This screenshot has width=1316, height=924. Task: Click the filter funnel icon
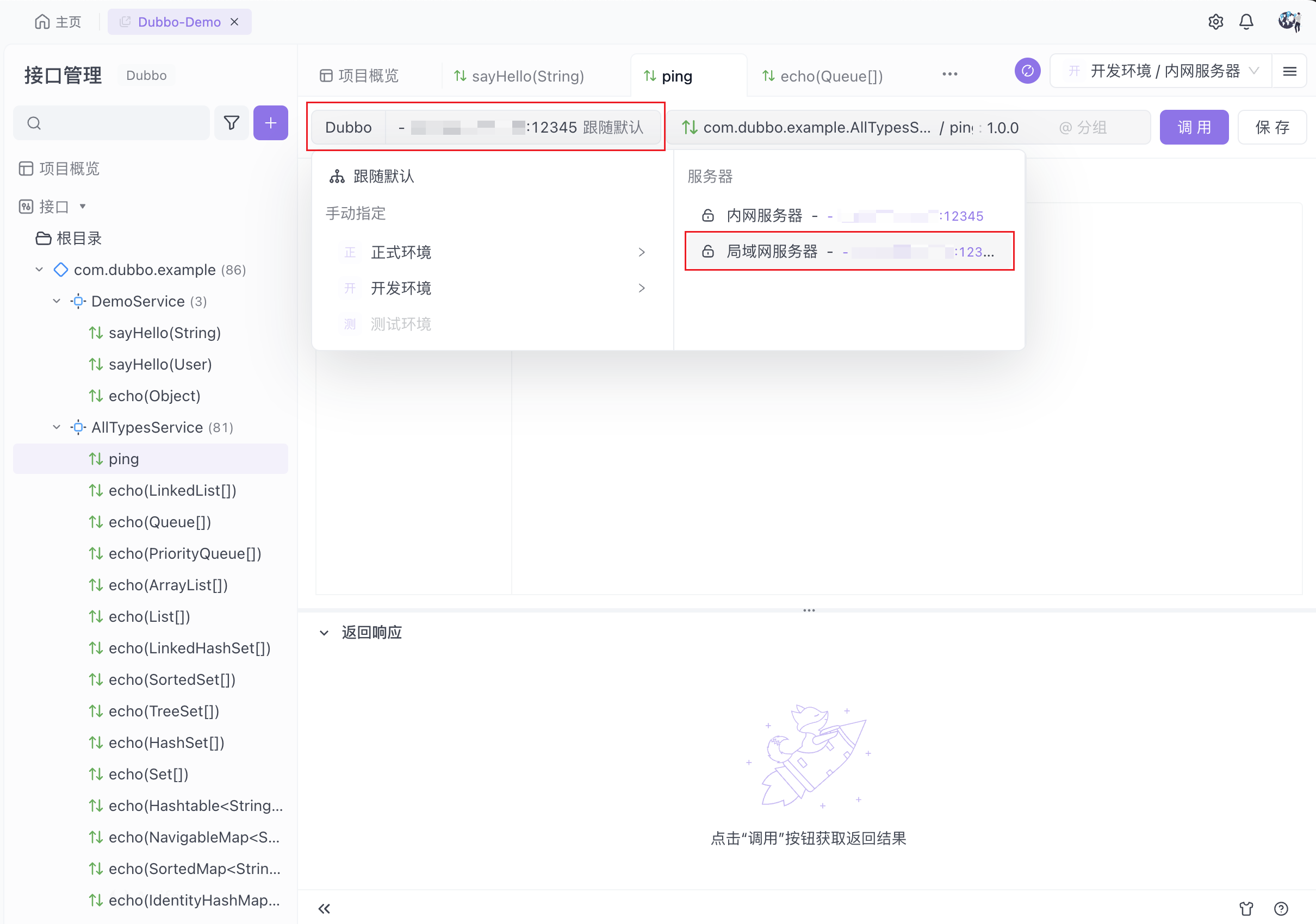pyautogui.click(x=232, y=123)
